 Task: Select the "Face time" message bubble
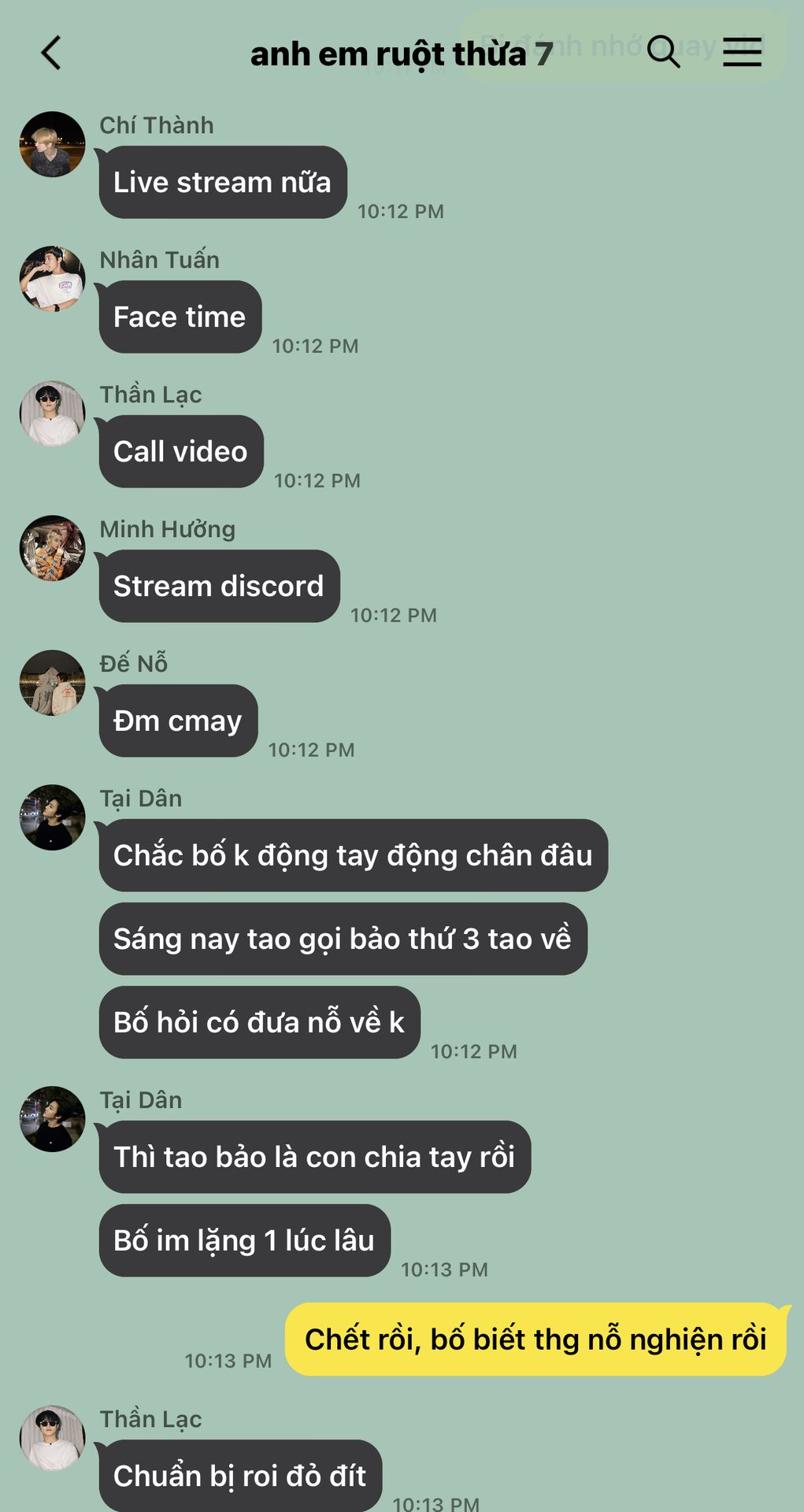[x=180, y=317]
